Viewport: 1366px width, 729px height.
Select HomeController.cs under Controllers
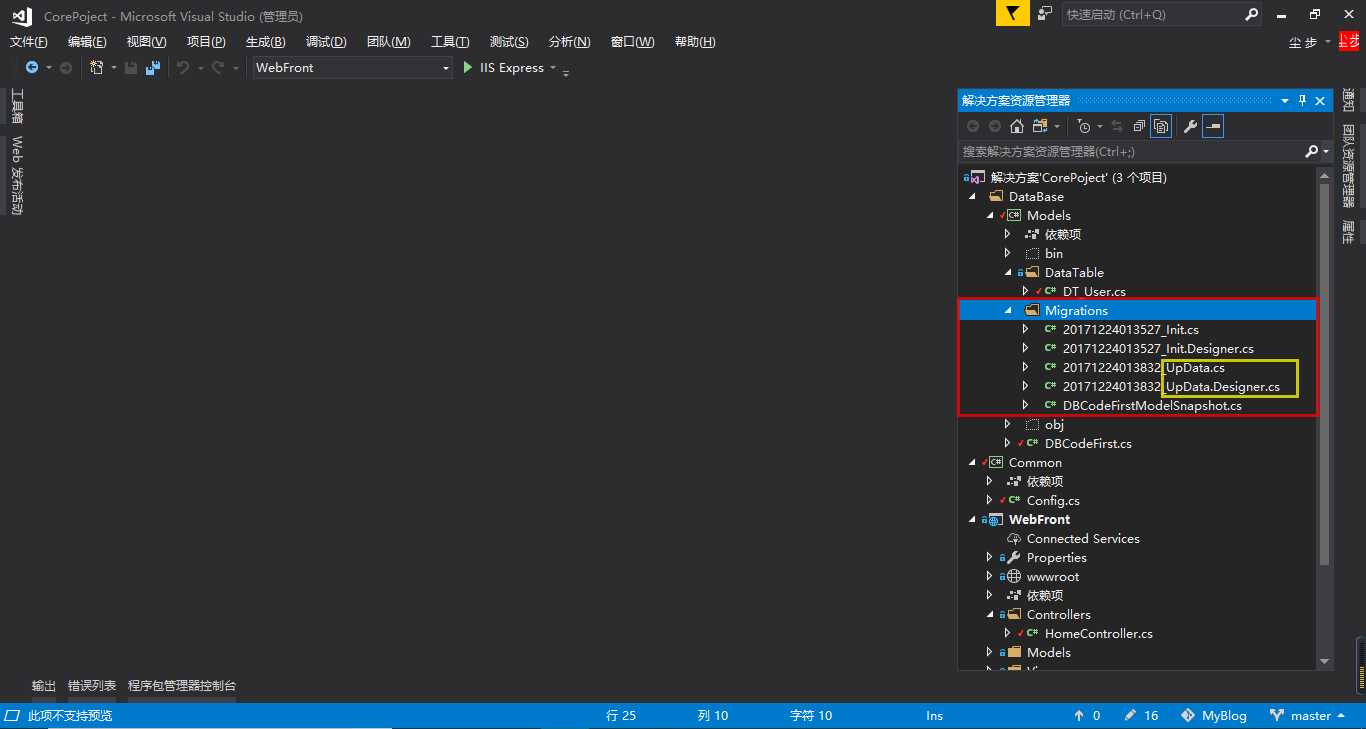(x=1098, y=634)
